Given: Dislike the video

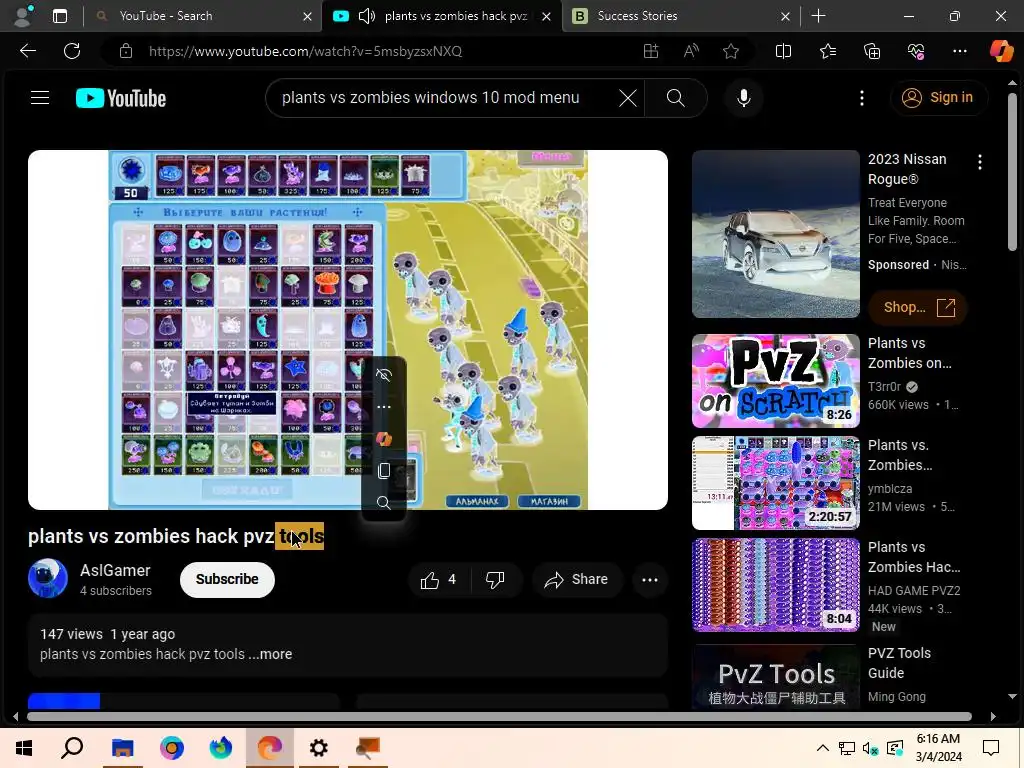Looking at the screenshot, I should point(496,579).
